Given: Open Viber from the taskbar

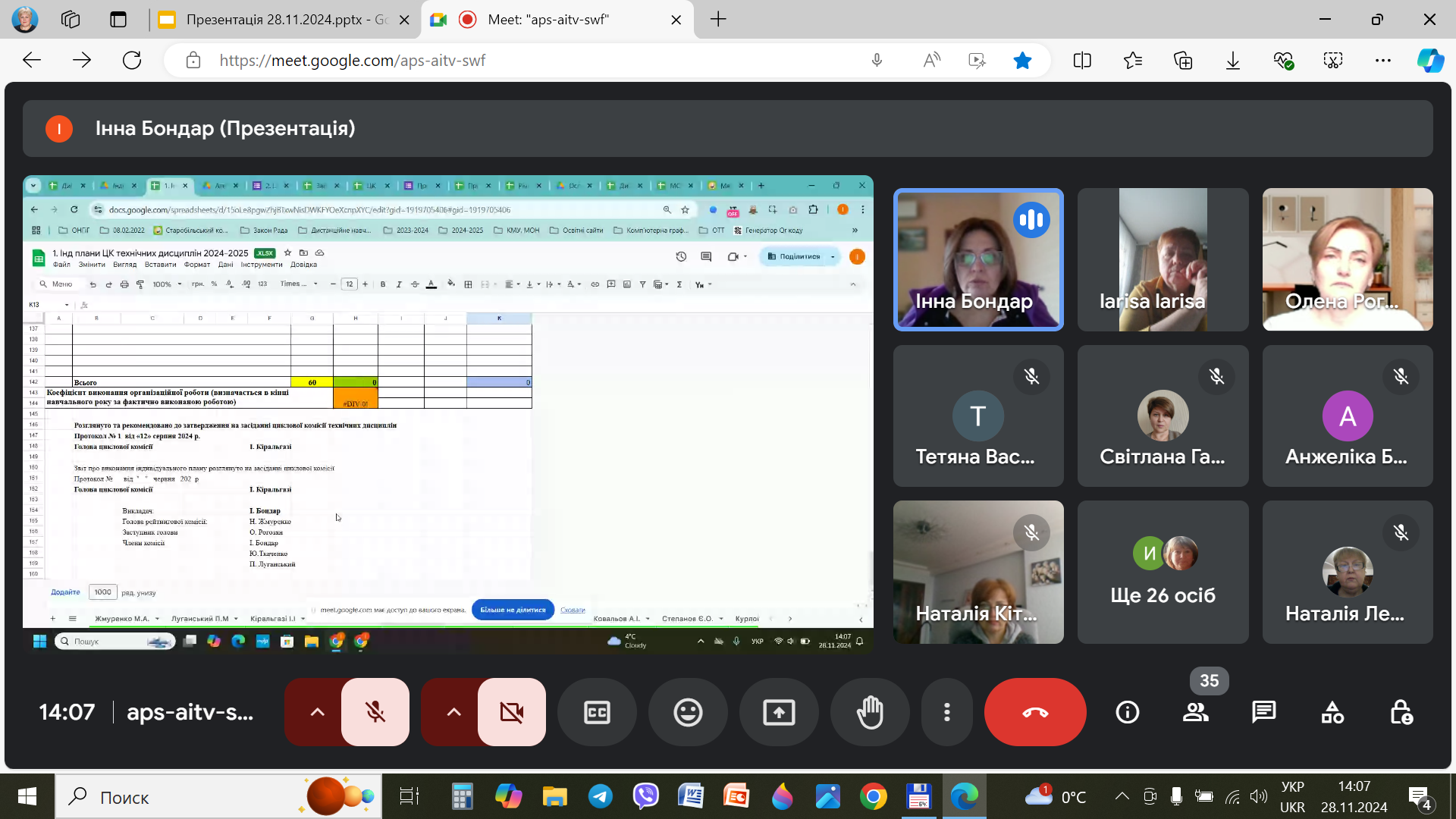Looking at the screenshot, I should pos(646,796).
